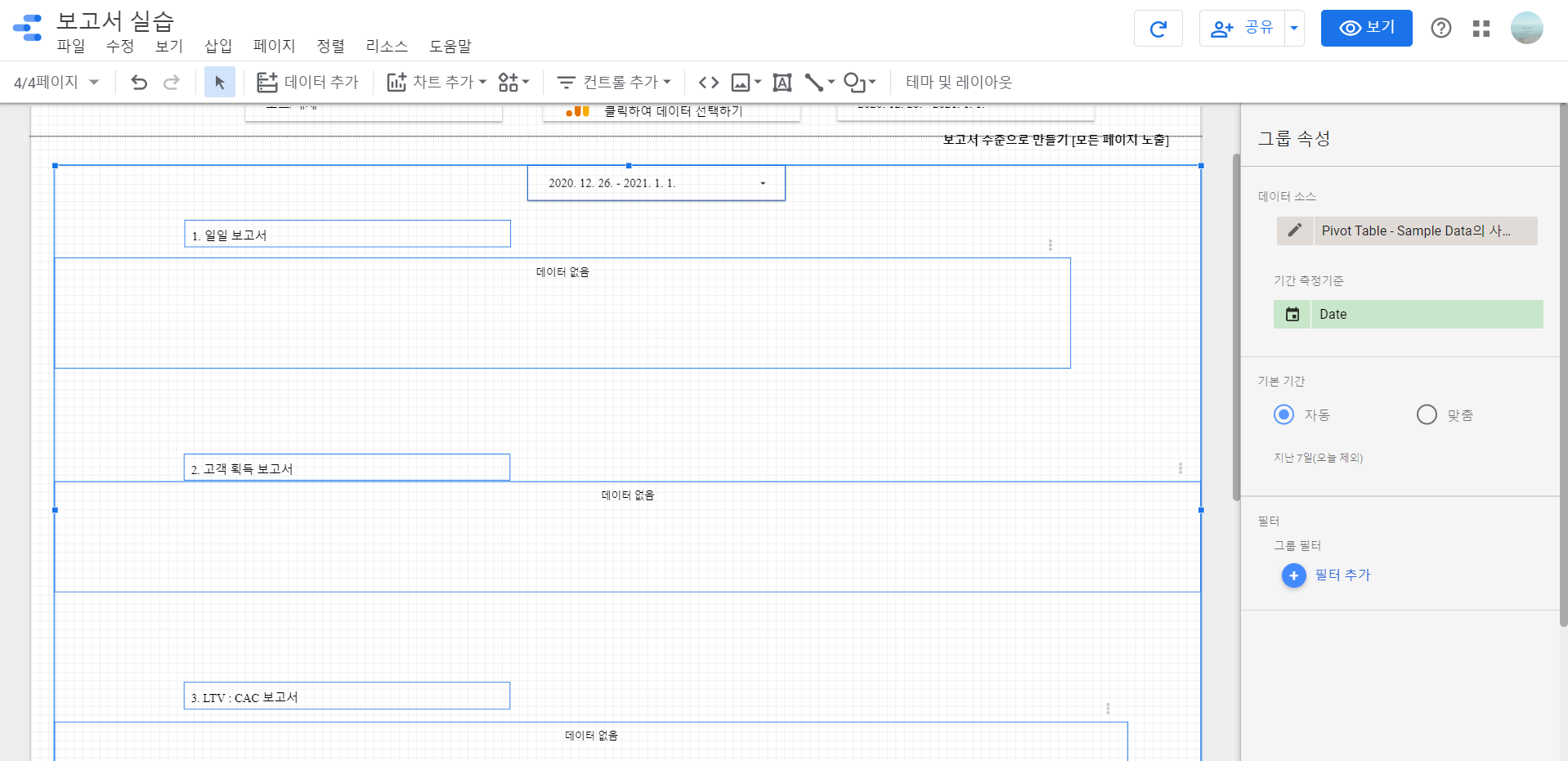Click the 공유 share button
Screen dimensions: 1568x761
[x=1243, y=29]
